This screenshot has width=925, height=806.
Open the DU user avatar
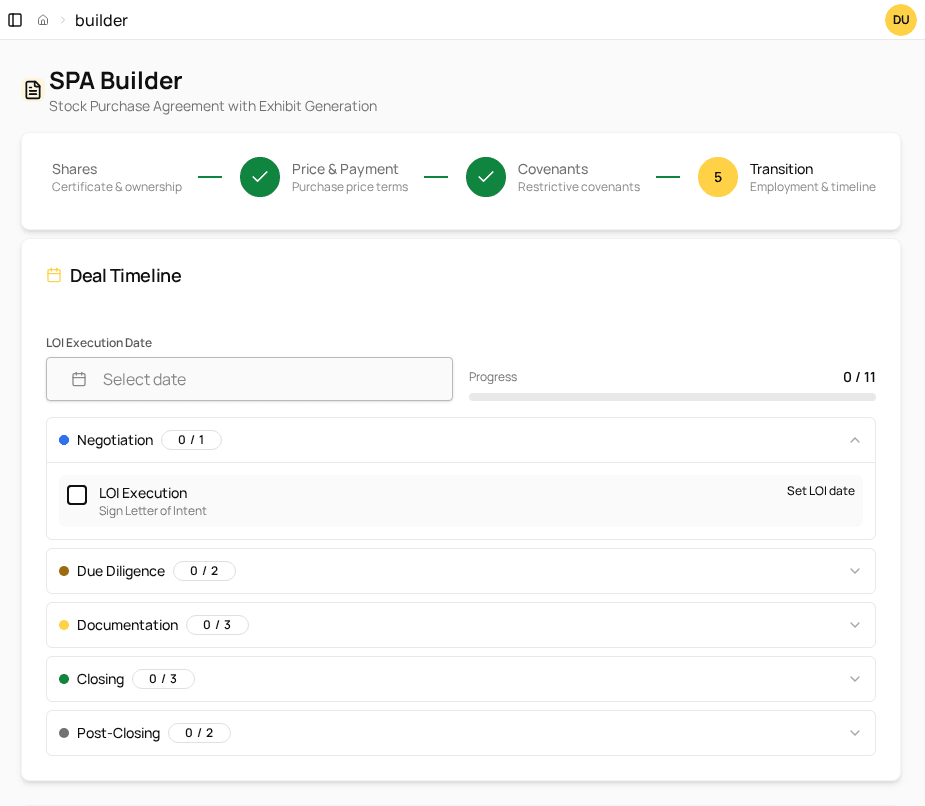[900, 20]
